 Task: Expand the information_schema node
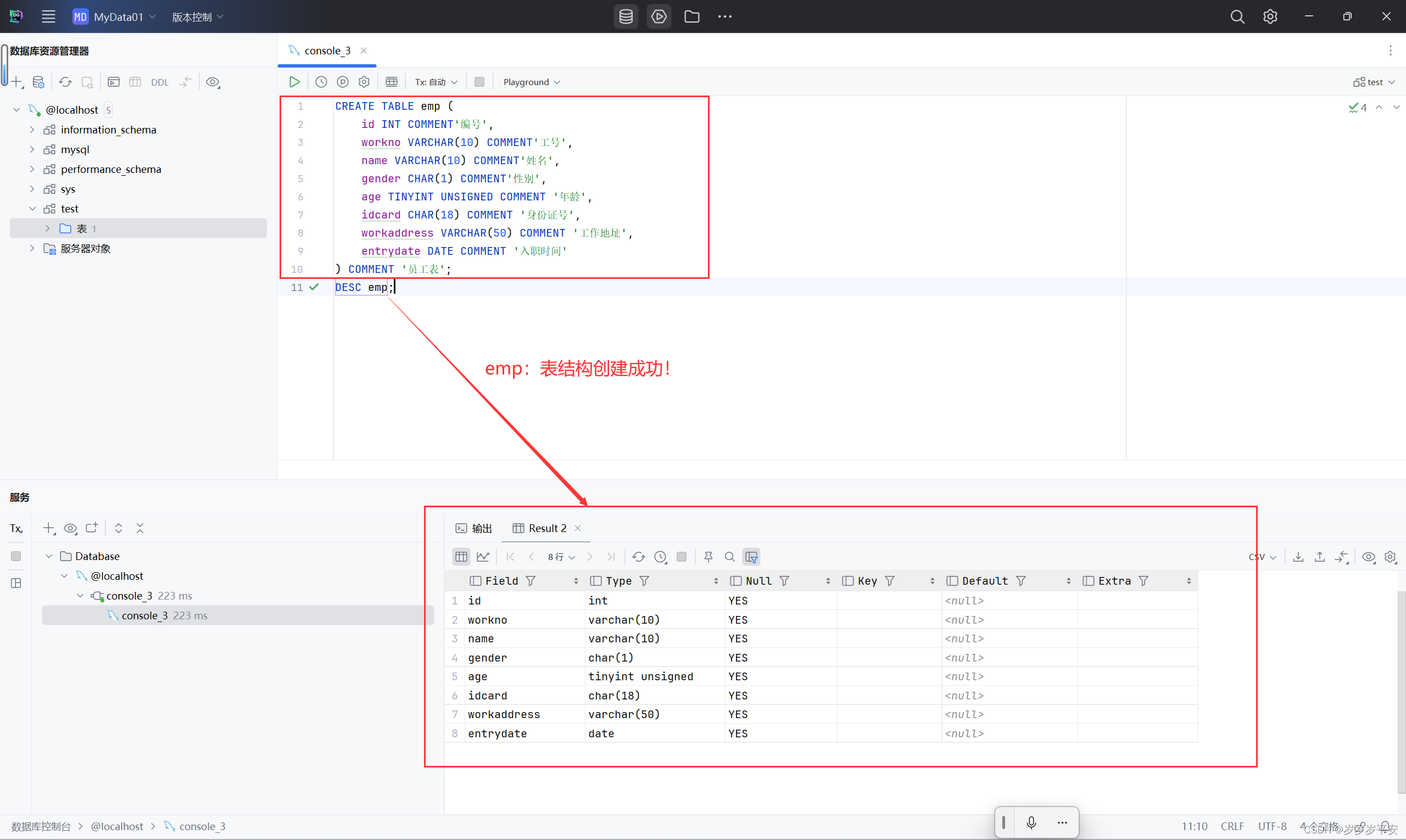pos(32,130)
